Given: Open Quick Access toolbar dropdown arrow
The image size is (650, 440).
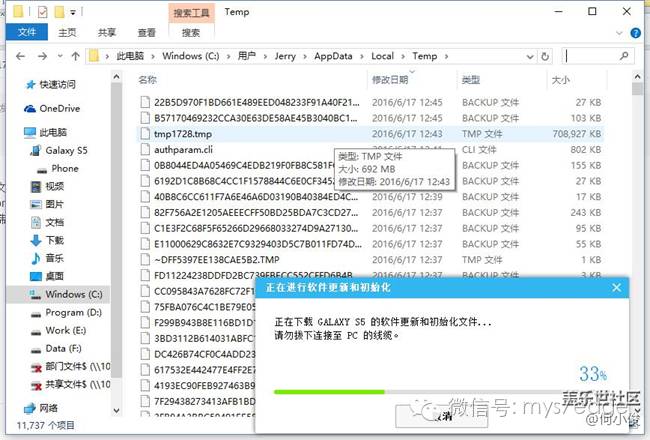Looking at the screenshot, I should point(73,13).
